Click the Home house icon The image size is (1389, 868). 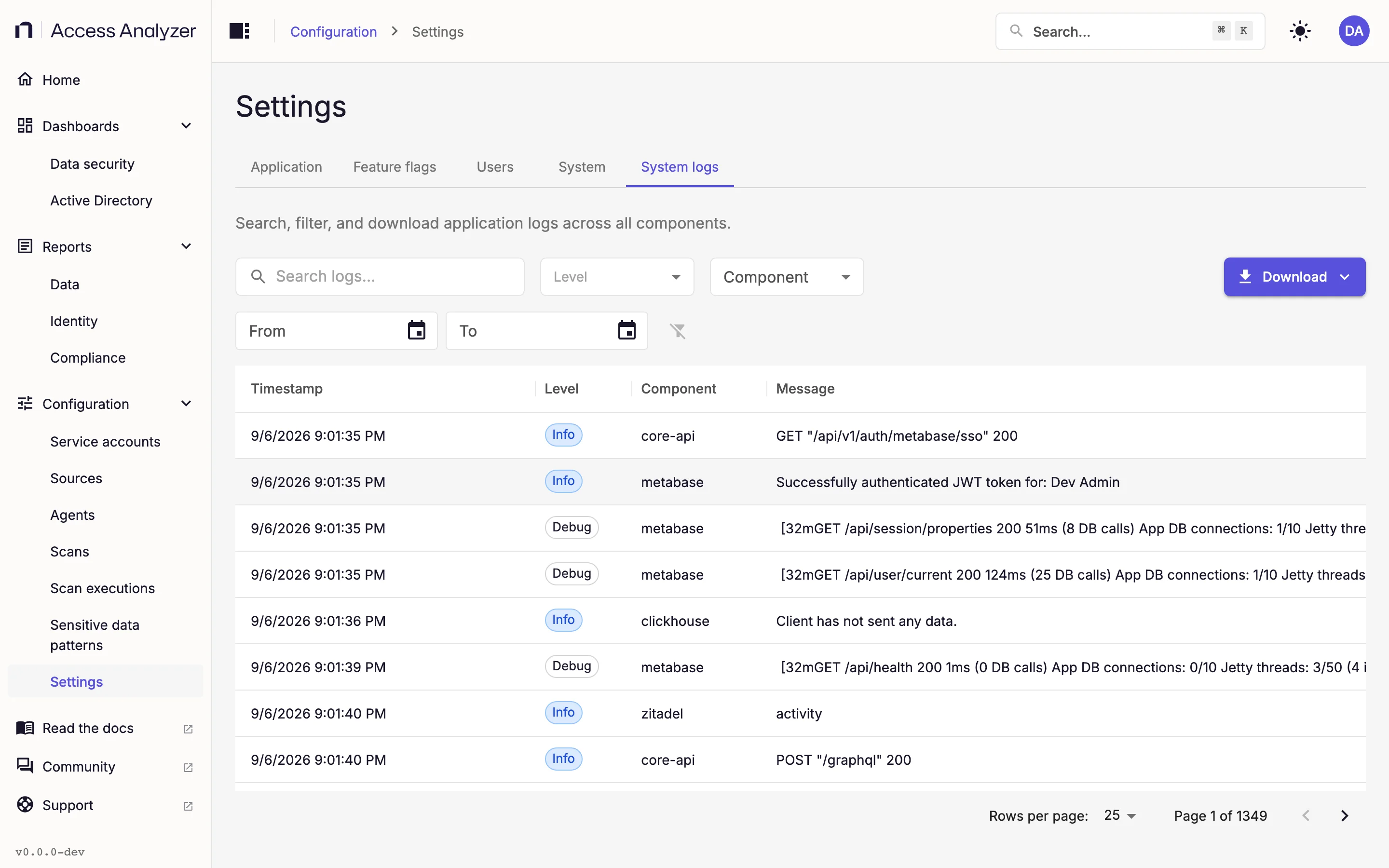[25, 79]
